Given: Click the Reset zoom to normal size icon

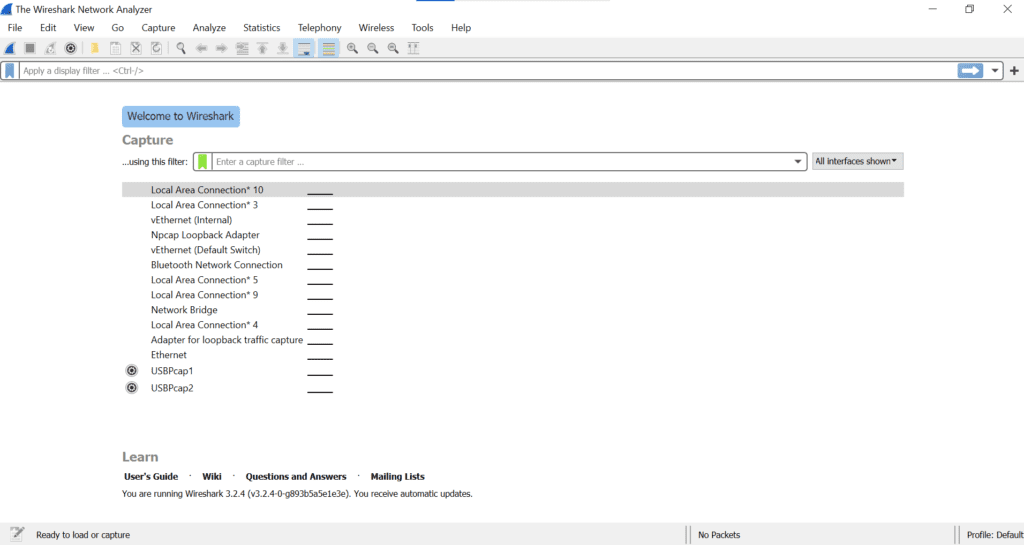Looking at the screenshot, I should (x=393, y=48).
